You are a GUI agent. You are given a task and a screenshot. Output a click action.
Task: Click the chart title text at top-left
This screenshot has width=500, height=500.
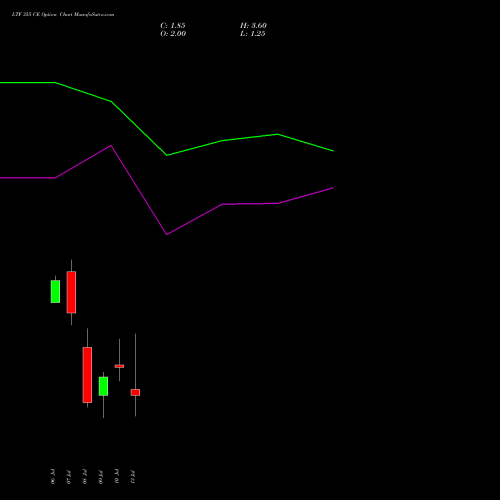(63, 15)
